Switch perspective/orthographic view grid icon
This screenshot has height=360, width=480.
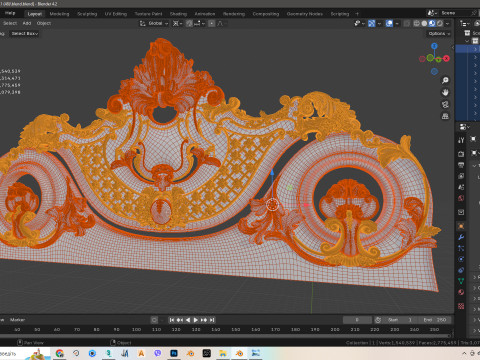click(445, 116)
